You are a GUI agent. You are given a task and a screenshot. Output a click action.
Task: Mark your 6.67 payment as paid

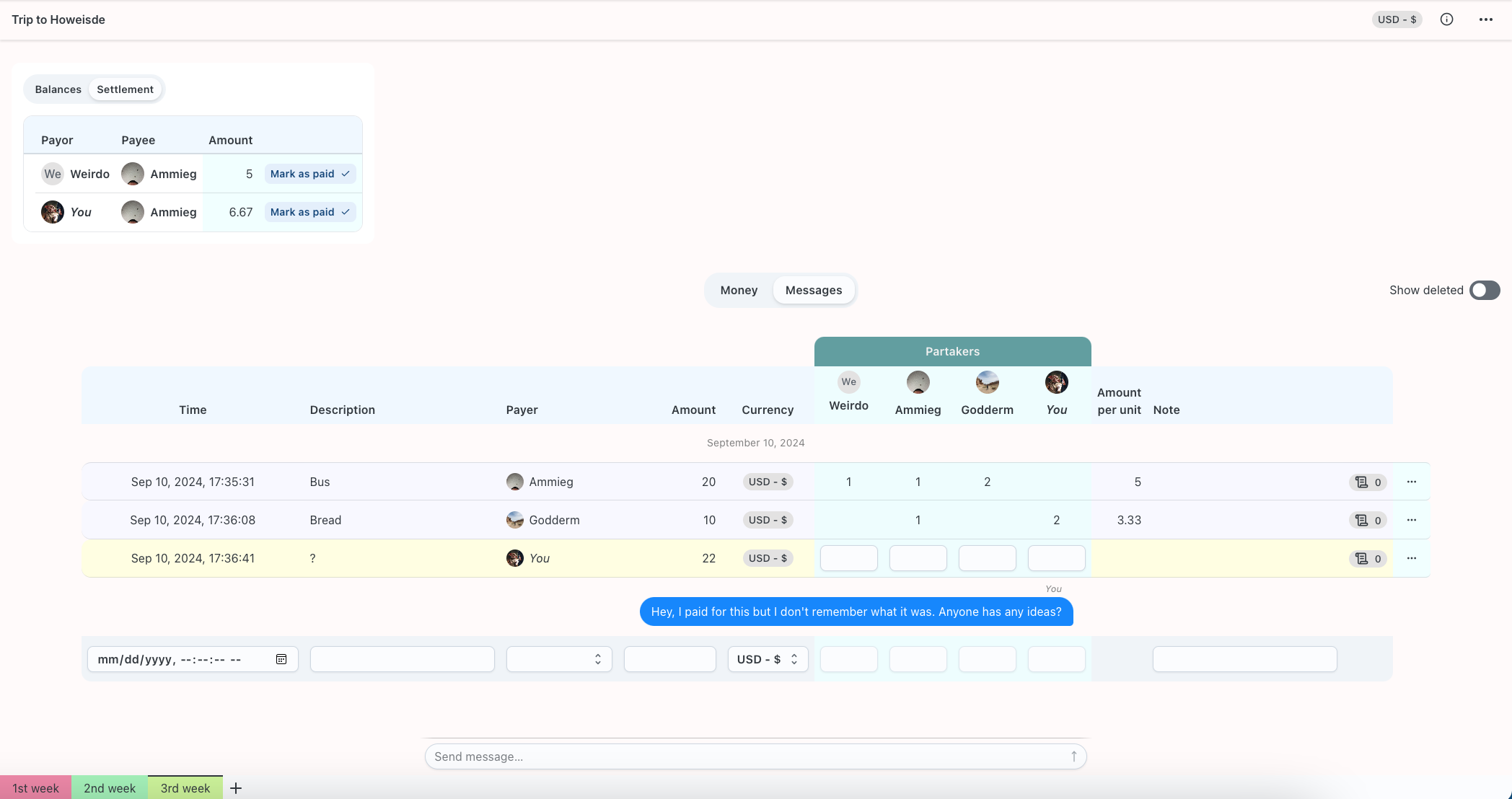pos(309,212)
